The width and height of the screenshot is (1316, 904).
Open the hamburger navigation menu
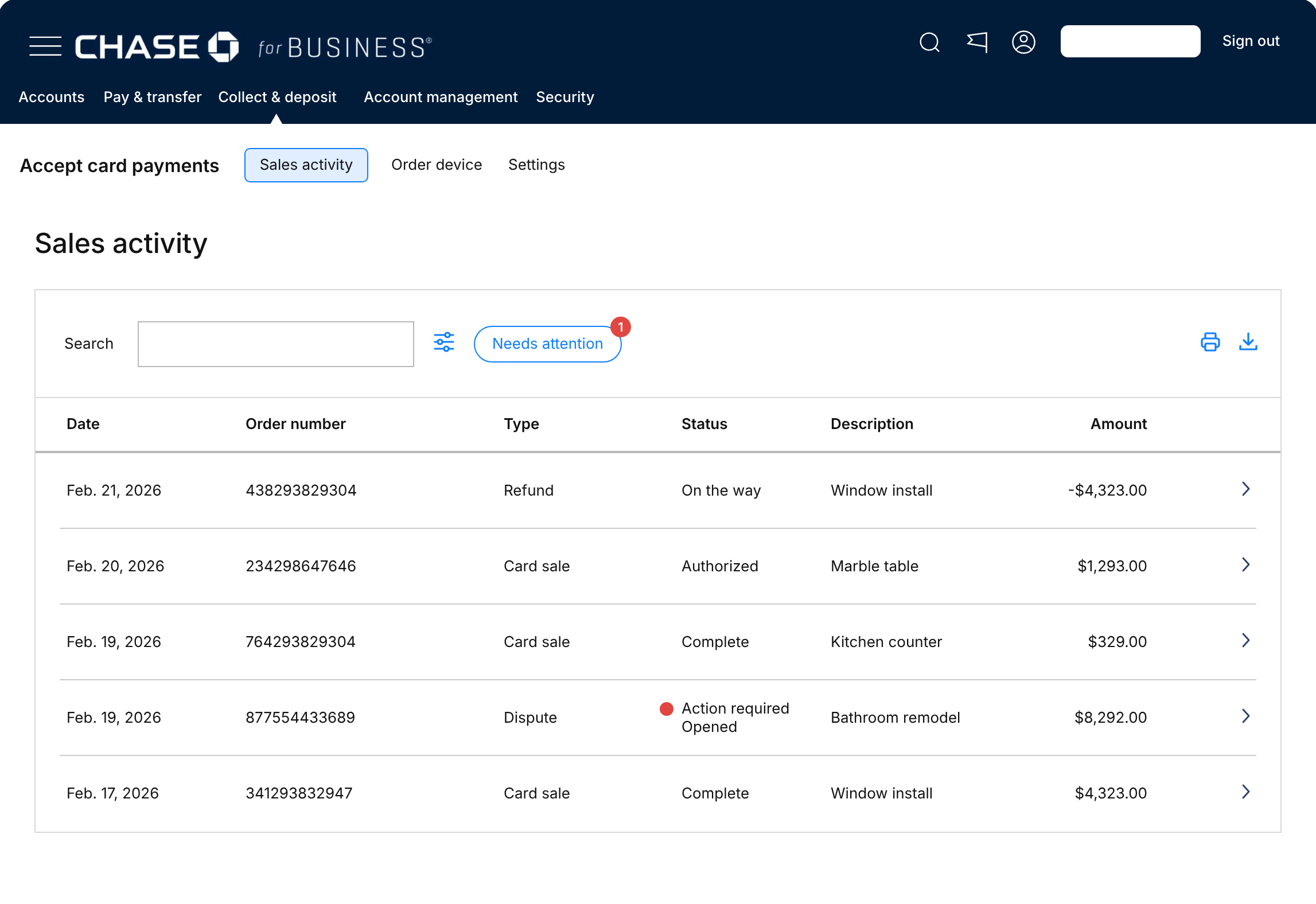click(45, 46)
